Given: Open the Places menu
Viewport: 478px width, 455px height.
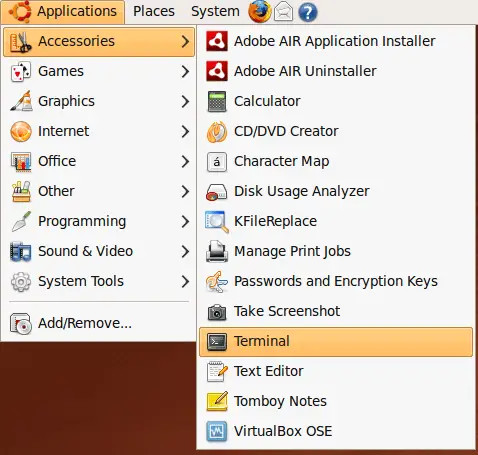Looking at the screenshot, I should (x=154, y=12).
